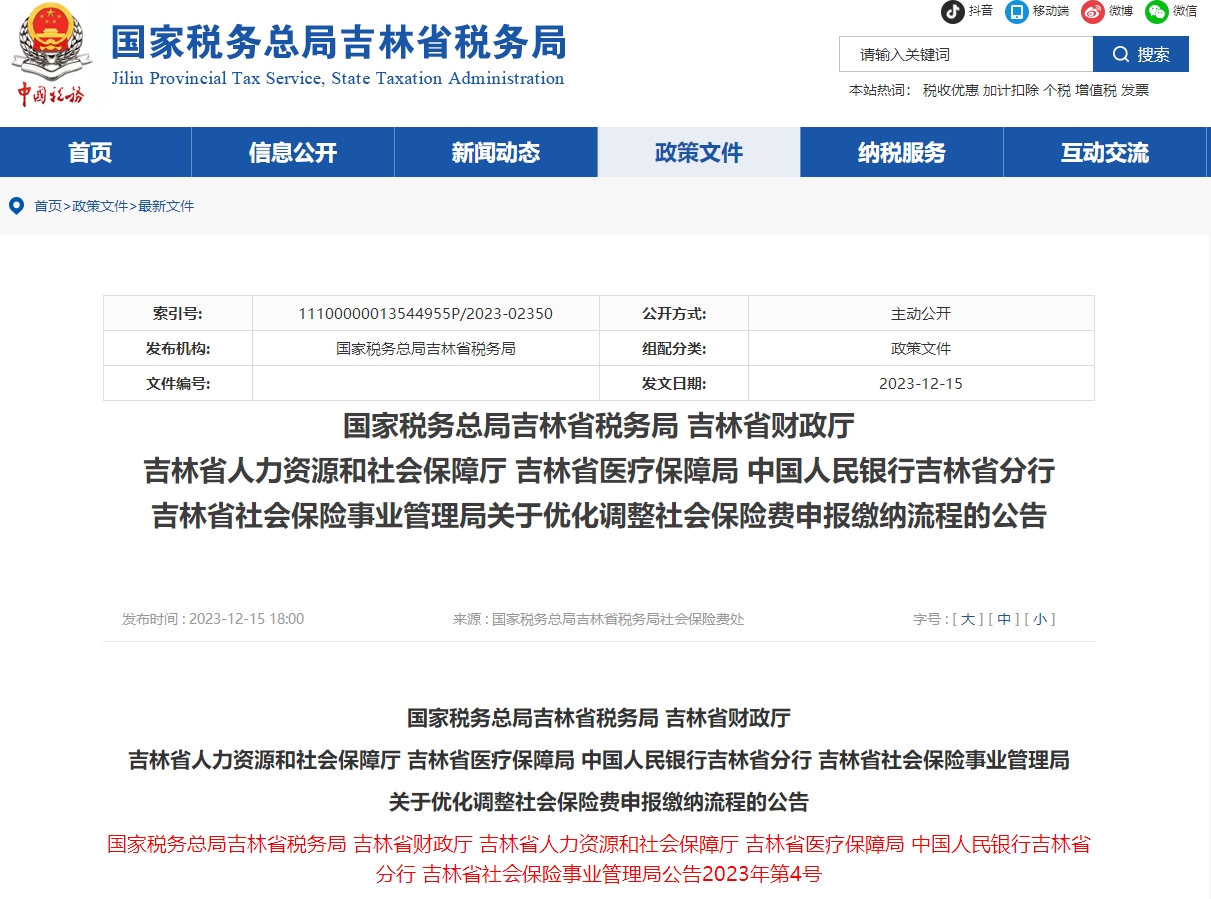Open the 新闻动态 navigation tab
Screen dimensions: 1211x899
click(x=496, y=153)
